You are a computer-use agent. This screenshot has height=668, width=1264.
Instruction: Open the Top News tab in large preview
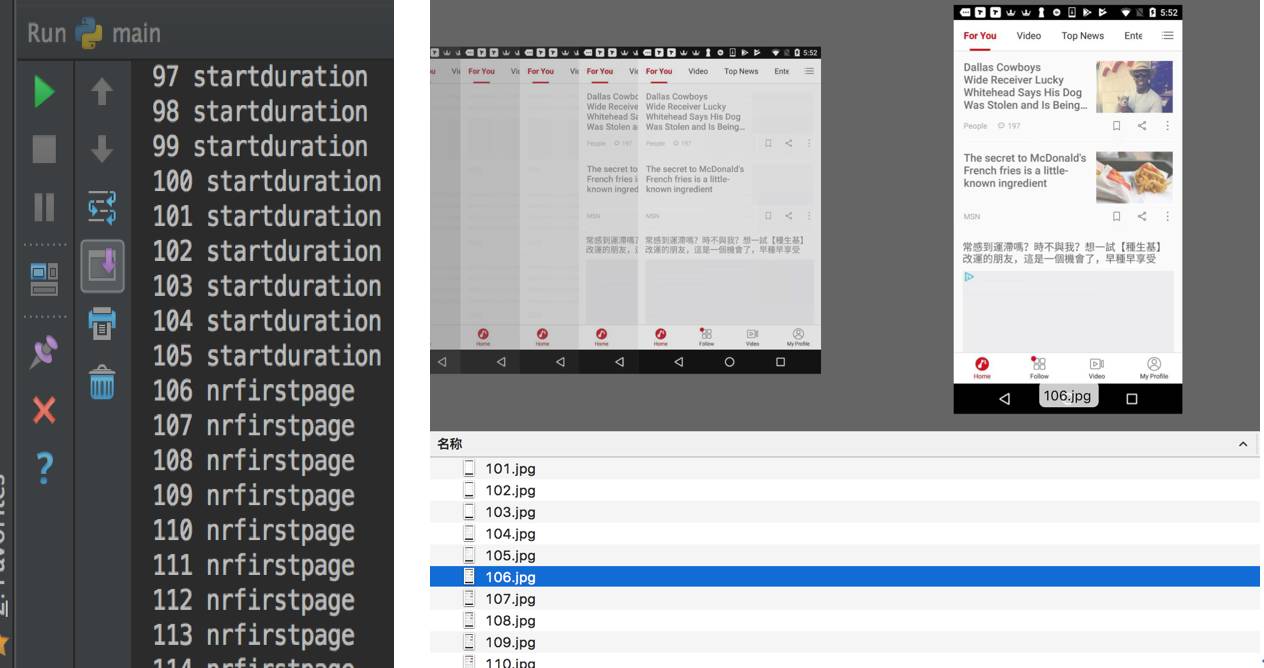1083,36
